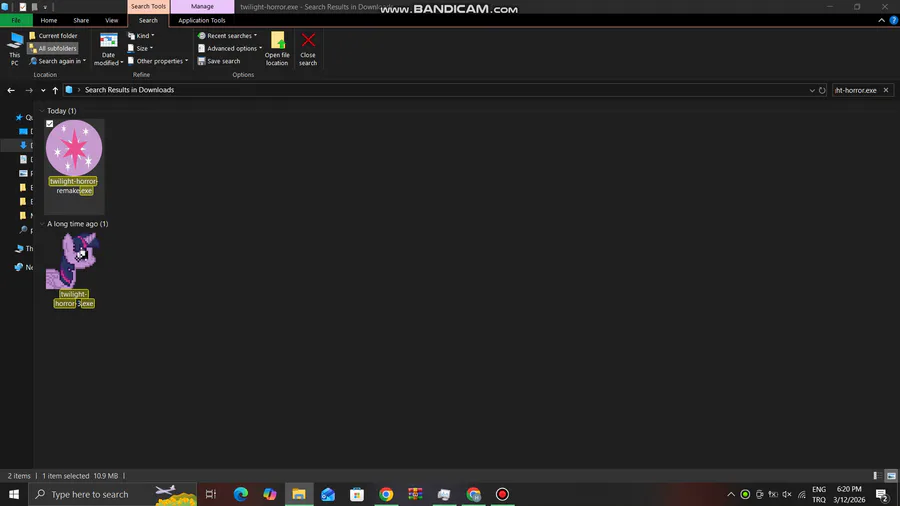
Task: Open File Explorer help icon
Action: coord(894,20)
